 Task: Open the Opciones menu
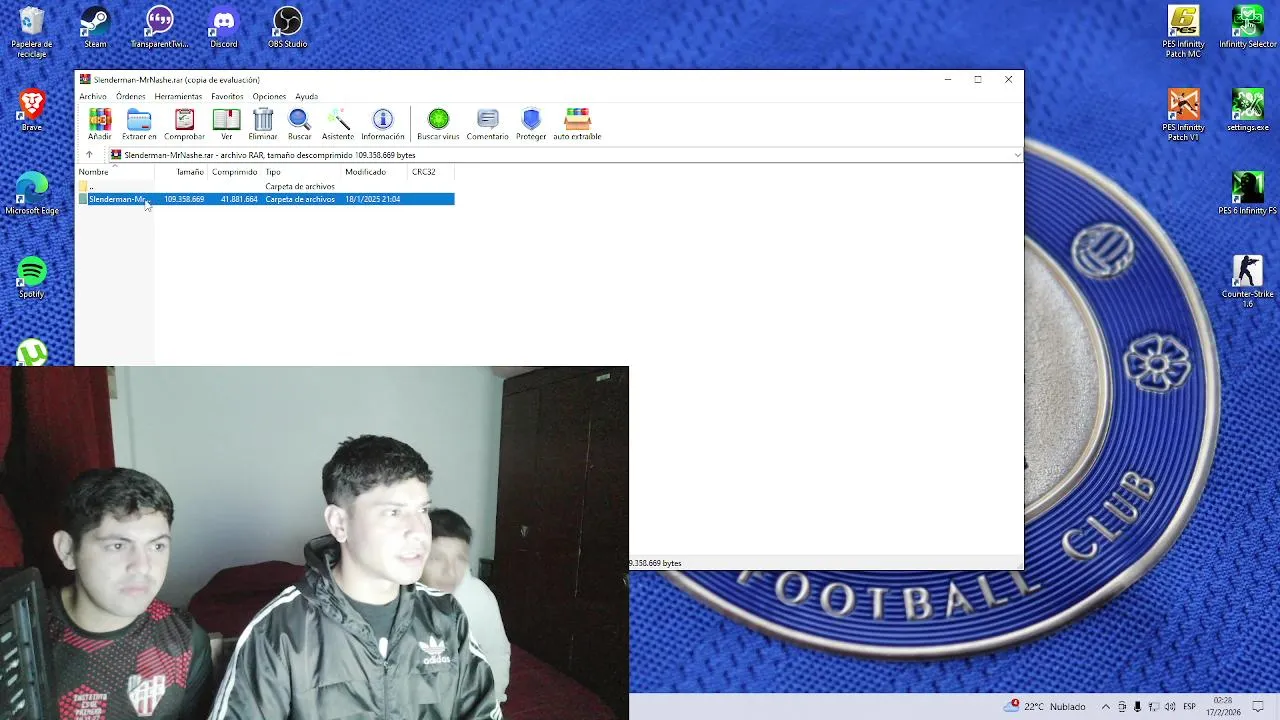tap(269, 97)
